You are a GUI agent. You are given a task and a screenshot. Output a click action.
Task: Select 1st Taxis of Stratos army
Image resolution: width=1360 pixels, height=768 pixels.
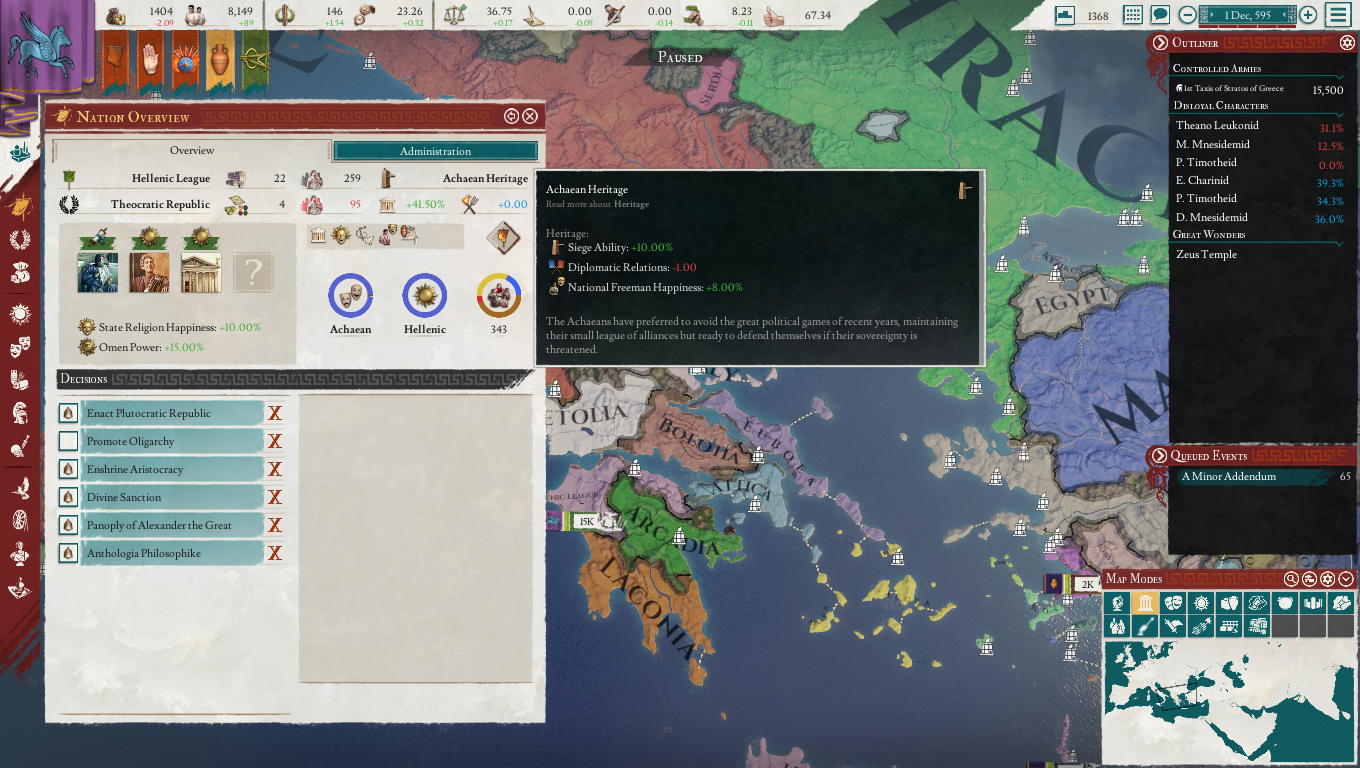pos(1260,89)
